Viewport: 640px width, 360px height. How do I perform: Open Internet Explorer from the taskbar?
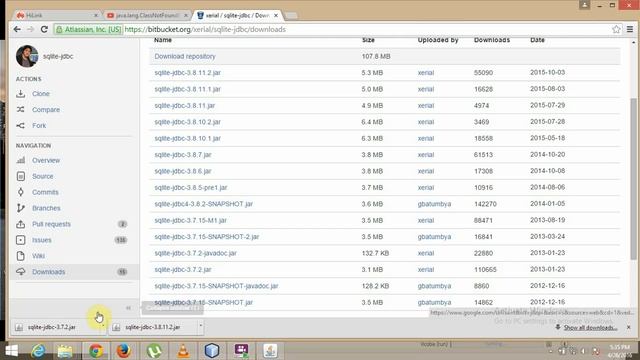(38, 351)
